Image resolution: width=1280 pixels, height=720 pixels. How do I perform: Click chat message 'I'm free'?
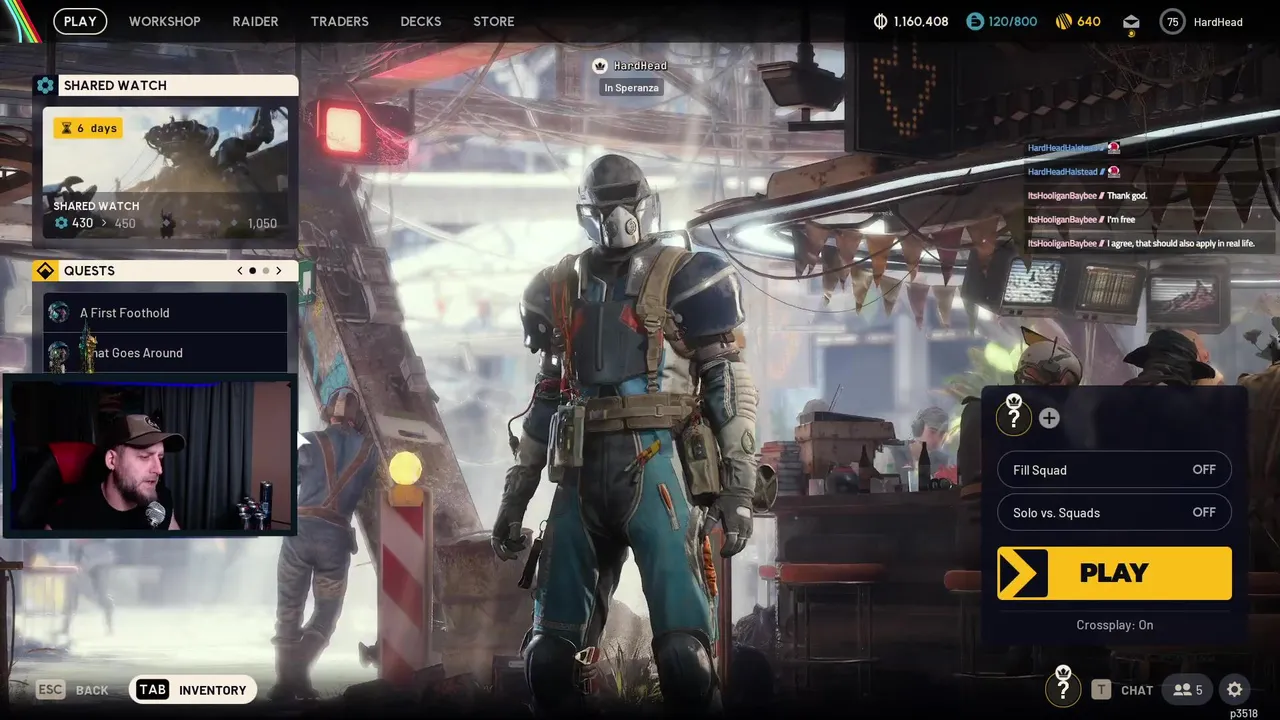tap(1121, 220)
